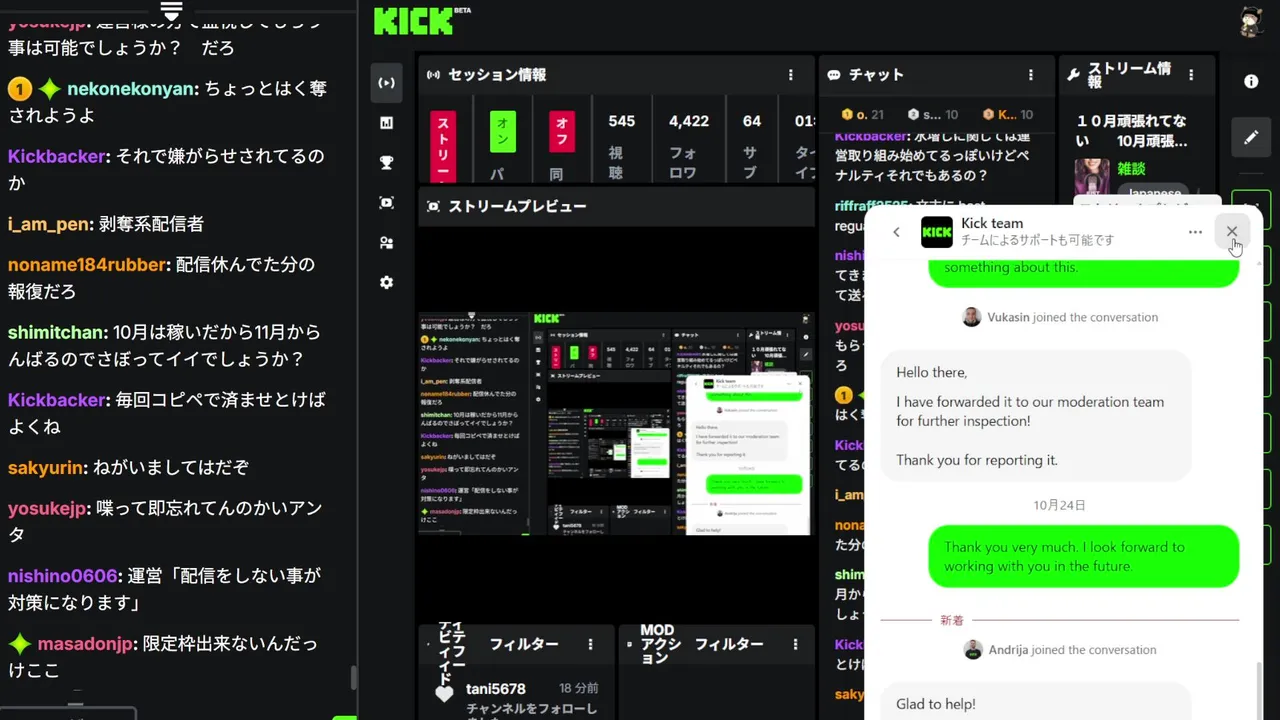
Task: Click the number 1 badge beside nekonekonyan
Action: 20,89
